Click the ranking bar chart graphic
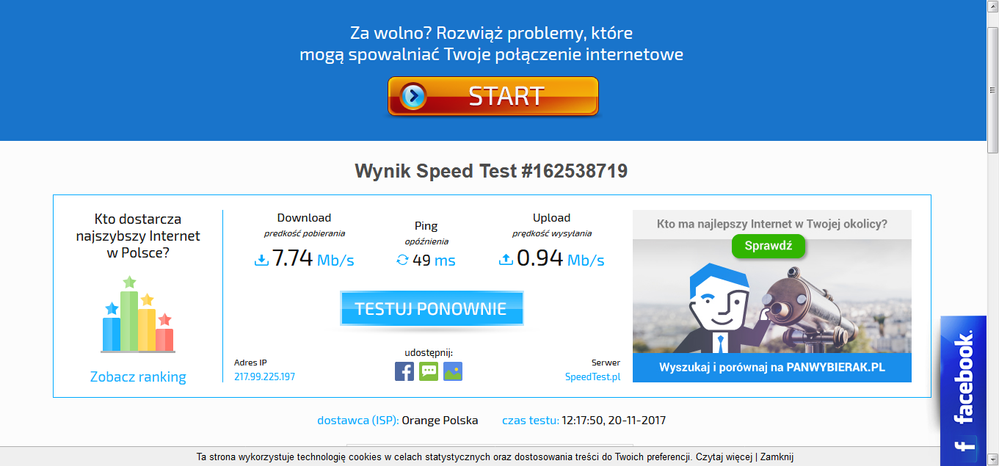The width and height of the screenshot is (999, 466). (x=138, y=314)
